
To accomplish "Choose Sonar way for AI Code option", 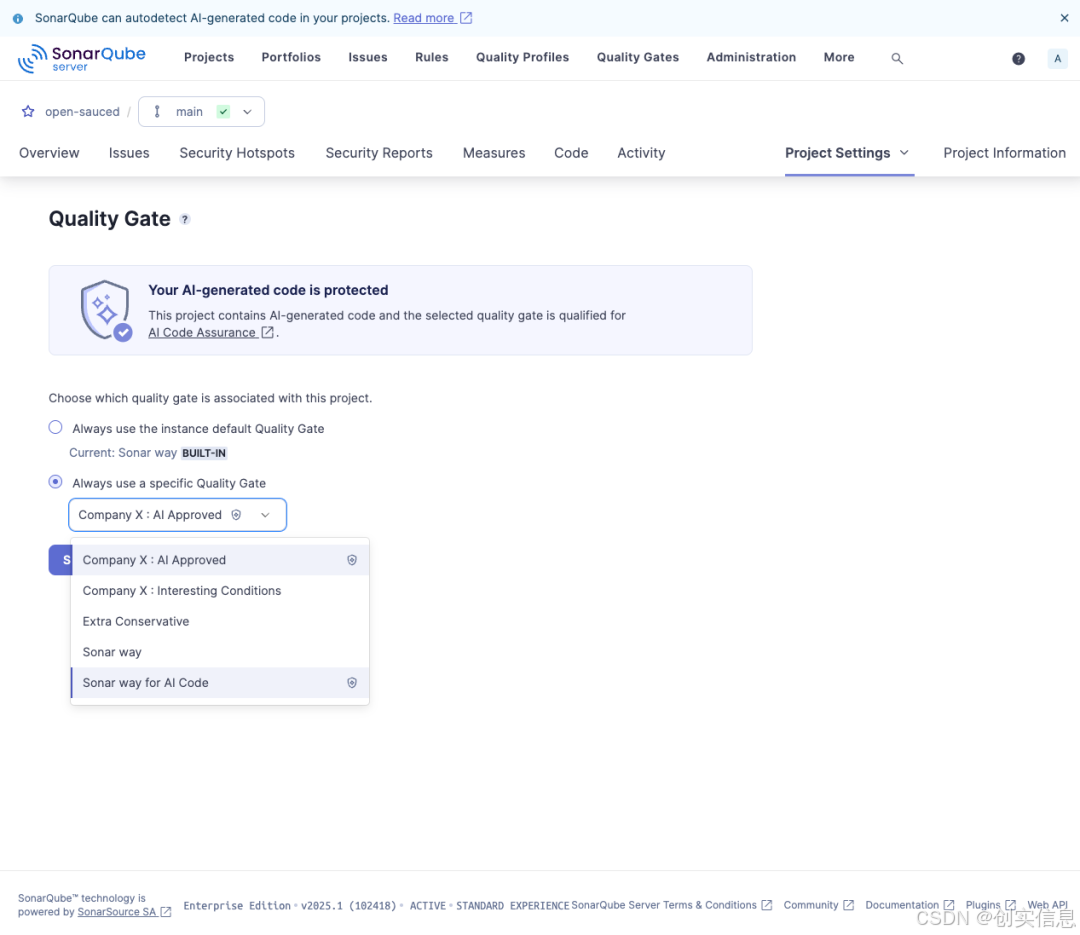I will (x=220, y=683).
